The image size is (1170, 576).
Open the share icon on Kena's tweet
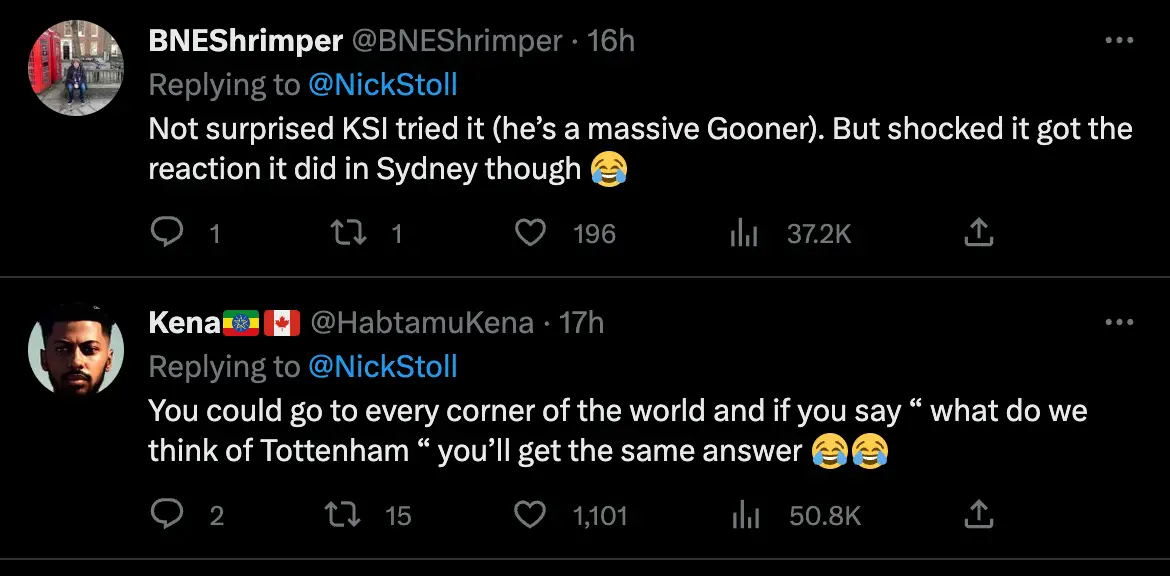[x=978, y=514]
